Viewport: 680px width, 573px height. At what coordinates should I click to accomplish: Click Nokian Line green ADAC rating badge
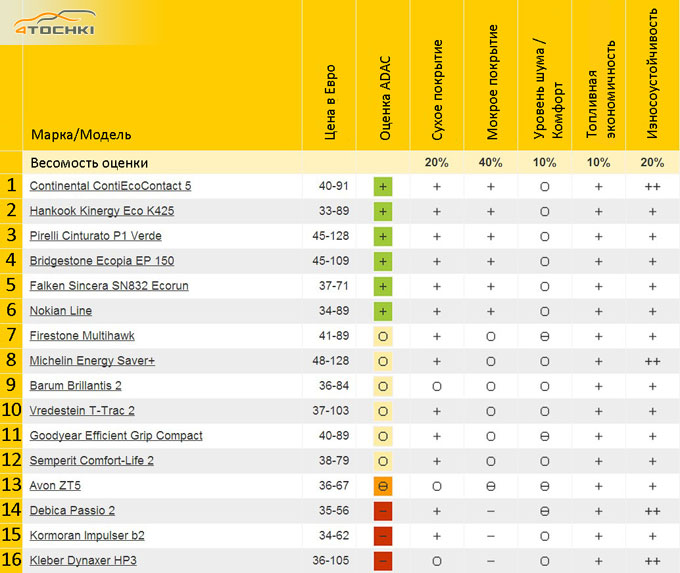click(383, 311)
